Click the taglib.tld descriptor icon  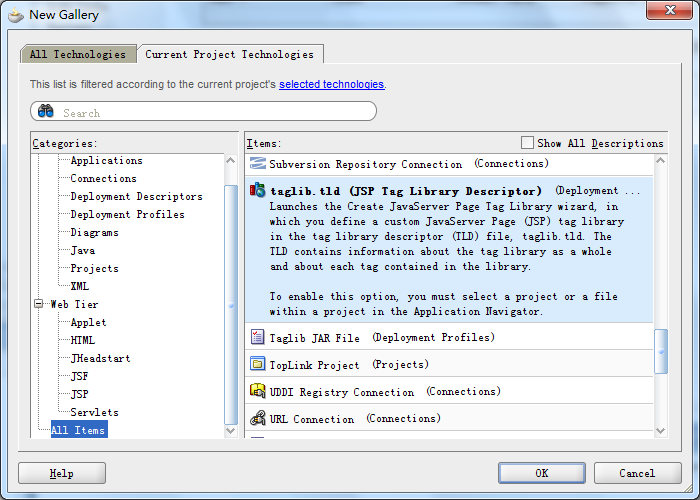(x=258, y=190)
